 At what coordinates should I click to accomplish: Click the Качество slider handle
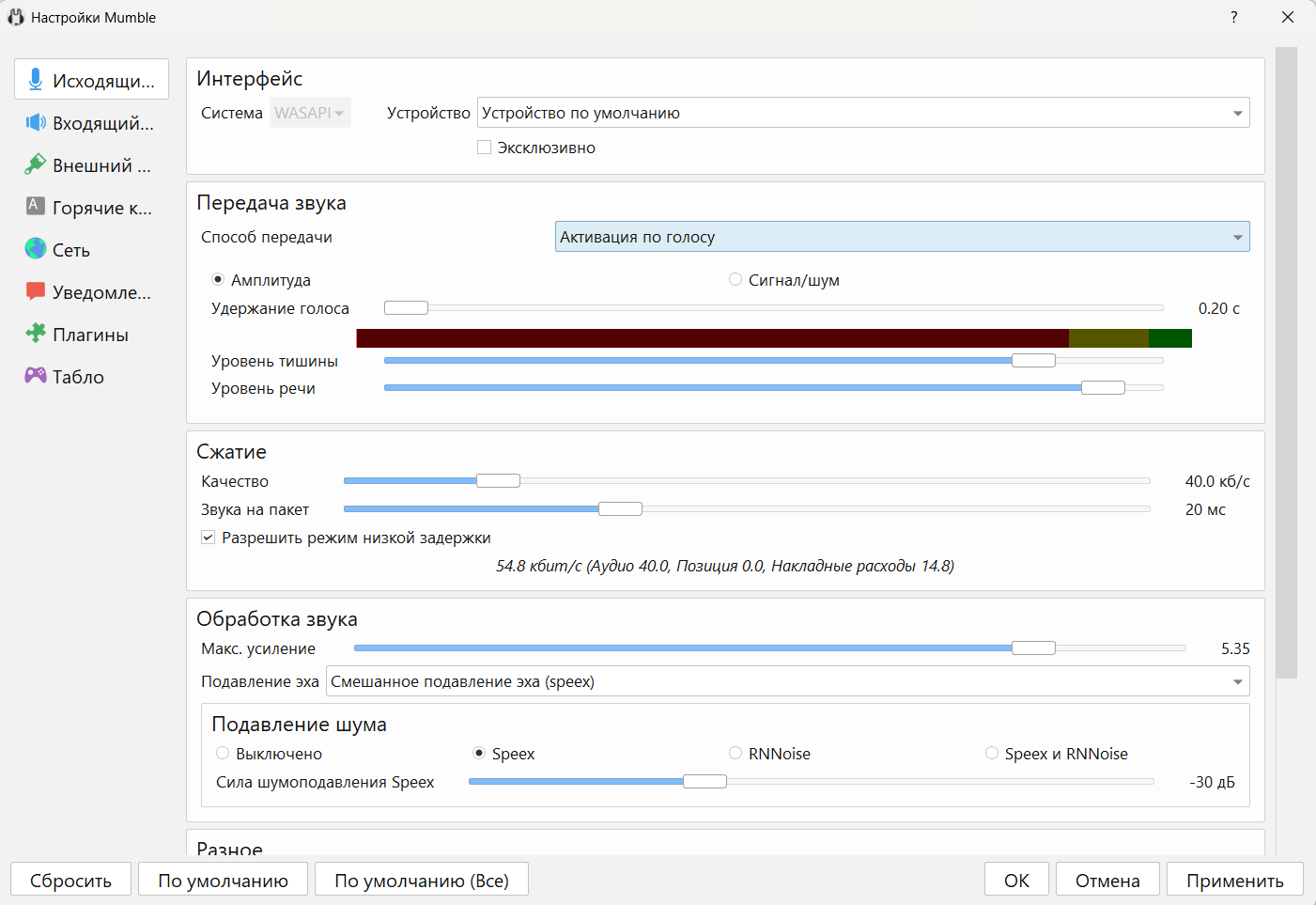[498, 481]
